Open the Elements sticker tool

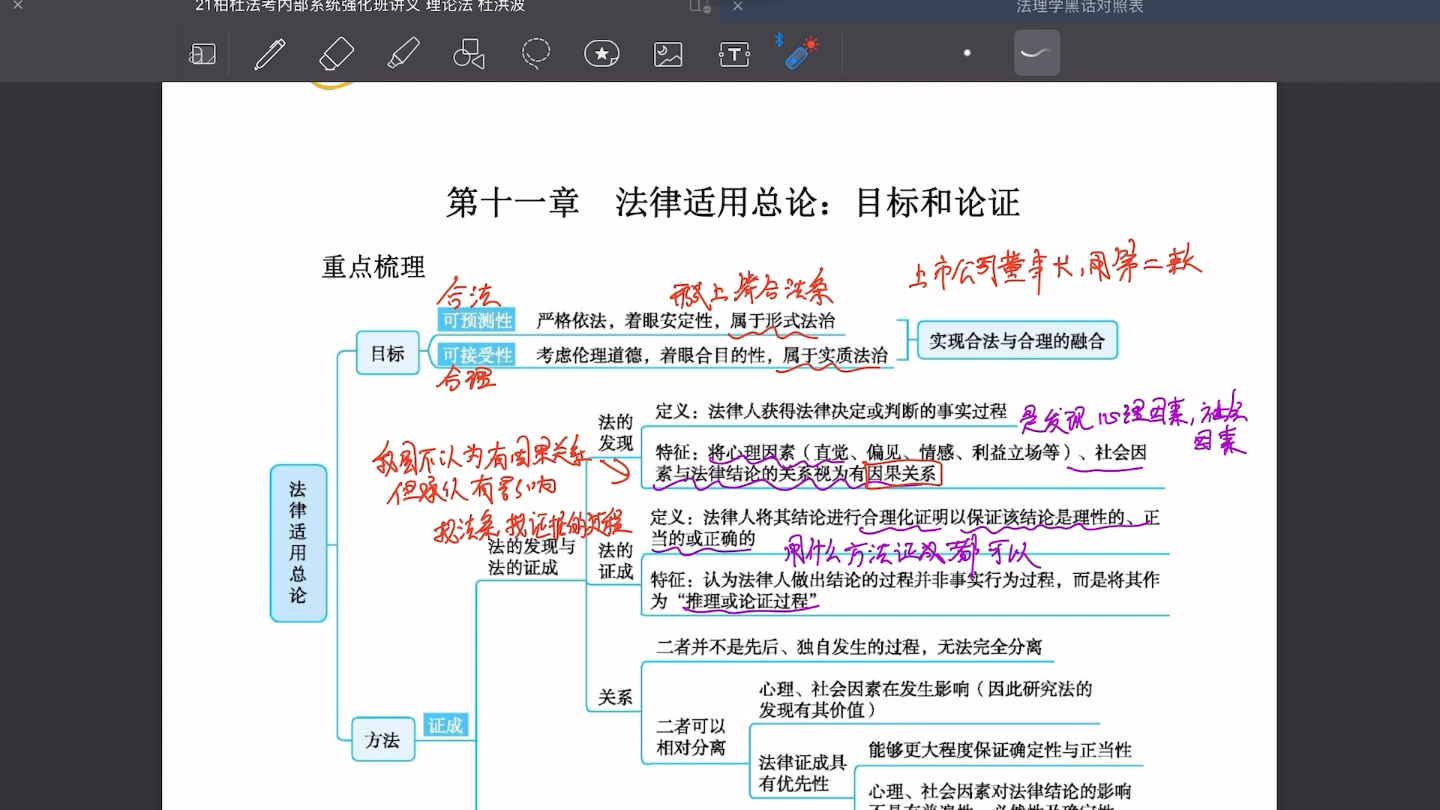pos(602,54)
